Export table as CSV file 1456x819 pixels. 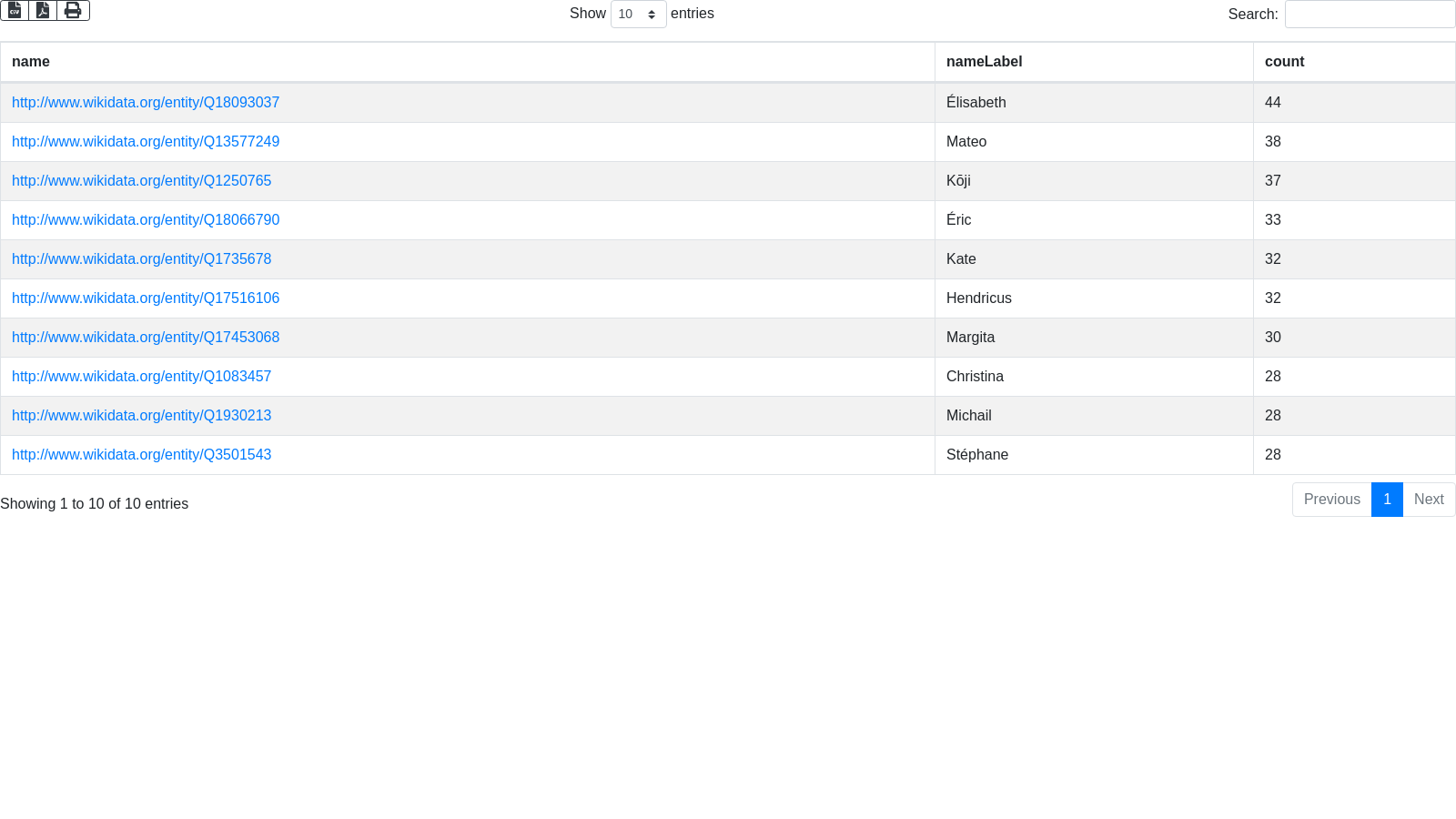pyautogui.click(x=15, y=10)
